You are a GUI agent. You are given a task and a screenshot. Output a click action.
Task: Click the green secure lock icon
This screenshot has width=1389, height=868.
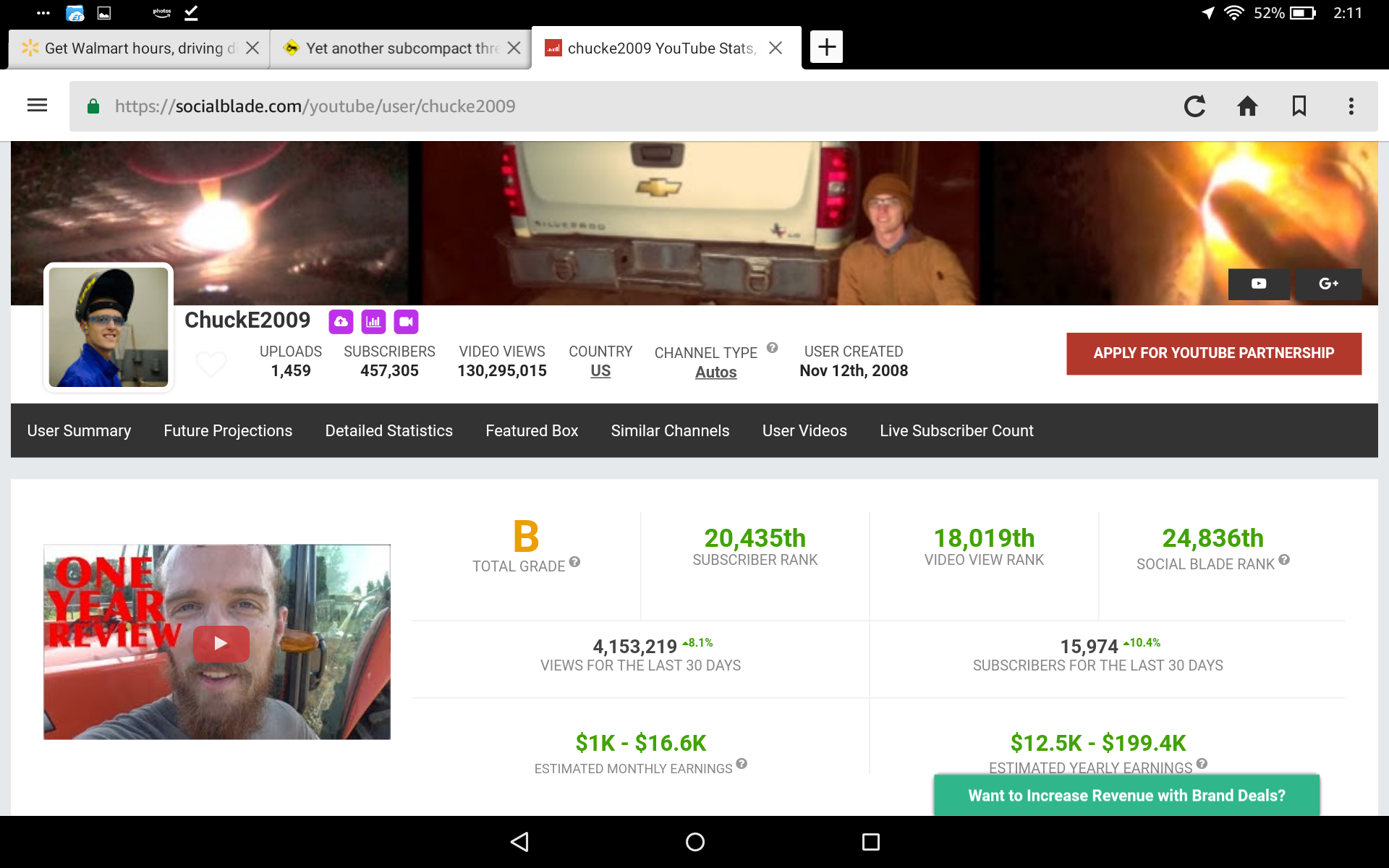coord(93,106)
